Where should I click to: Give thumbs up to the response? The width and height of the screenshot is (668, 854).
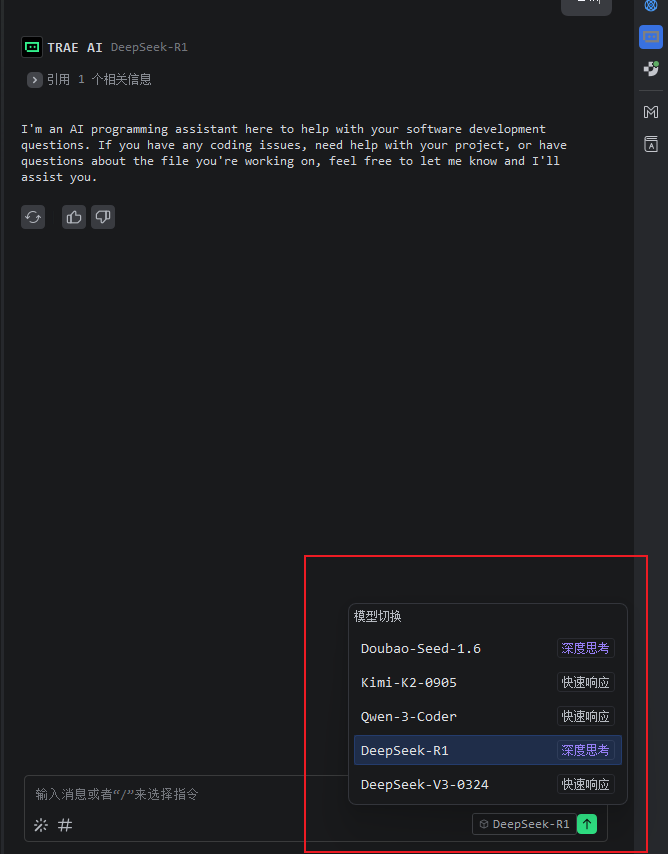click(x=74, y=217)
